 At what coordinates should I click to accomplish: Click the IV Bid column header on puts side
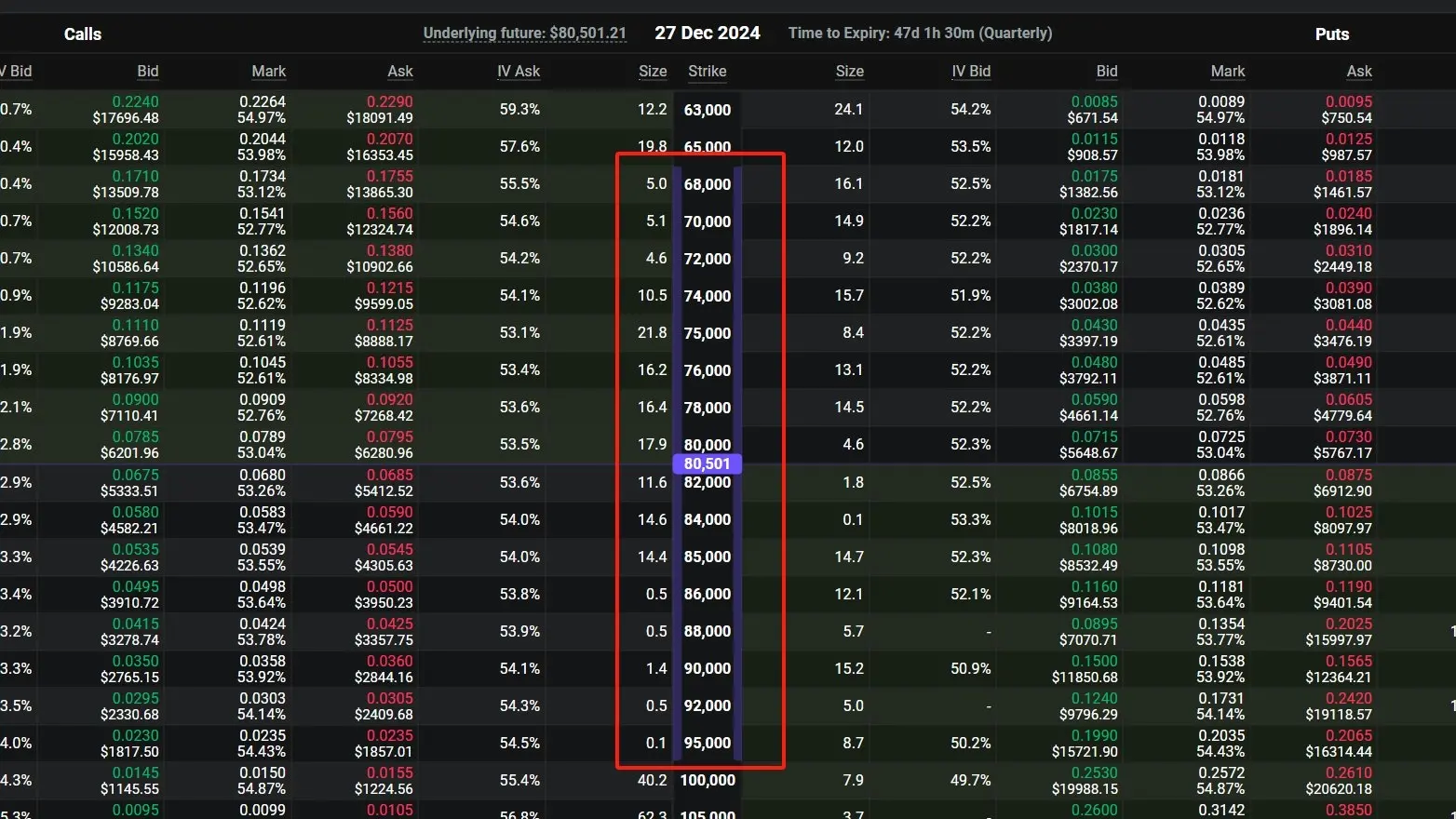pyautogui.click(x=972, y=72)
